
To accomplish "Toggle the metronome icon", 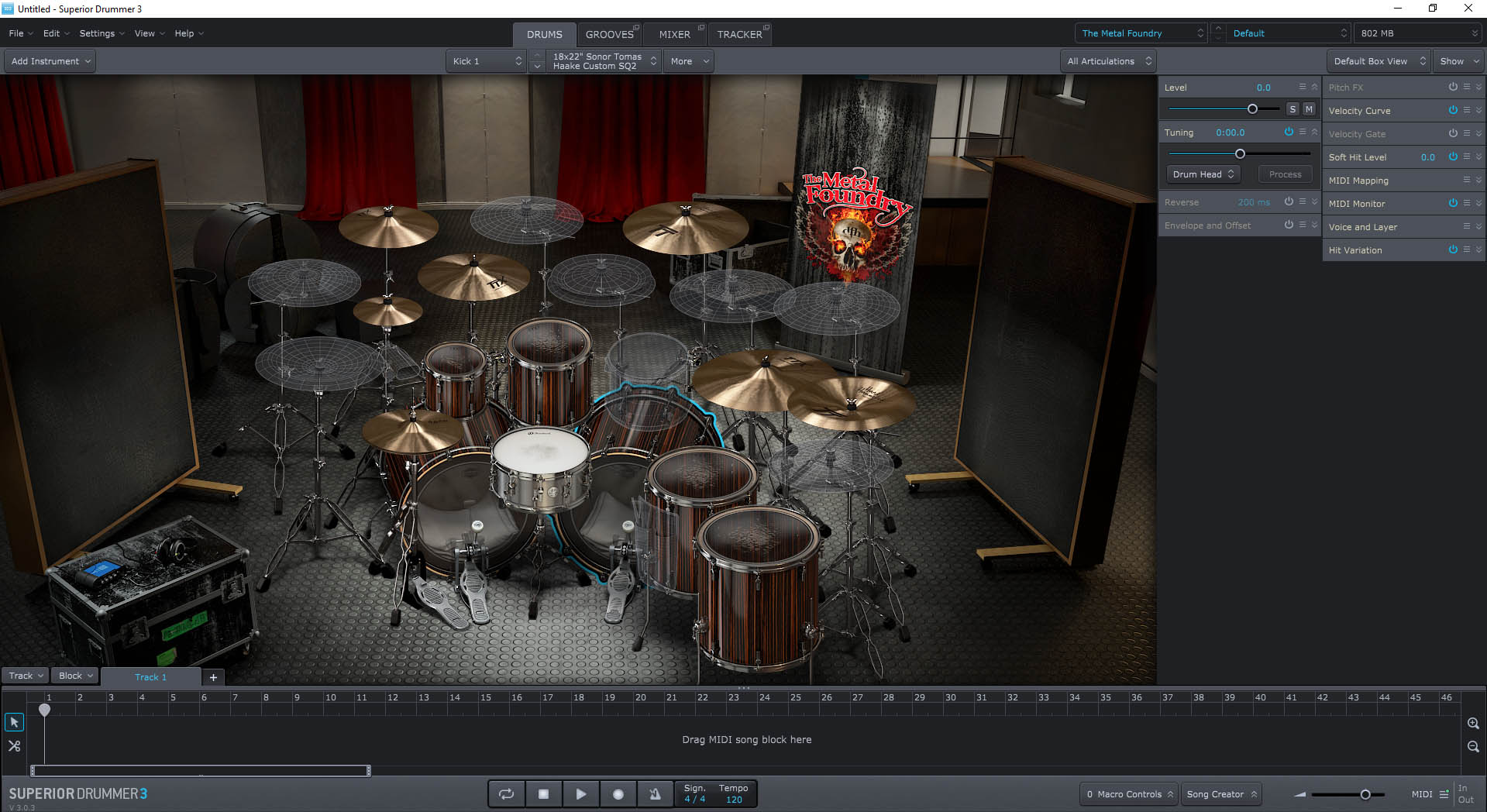I will click(x=655, y=794).
